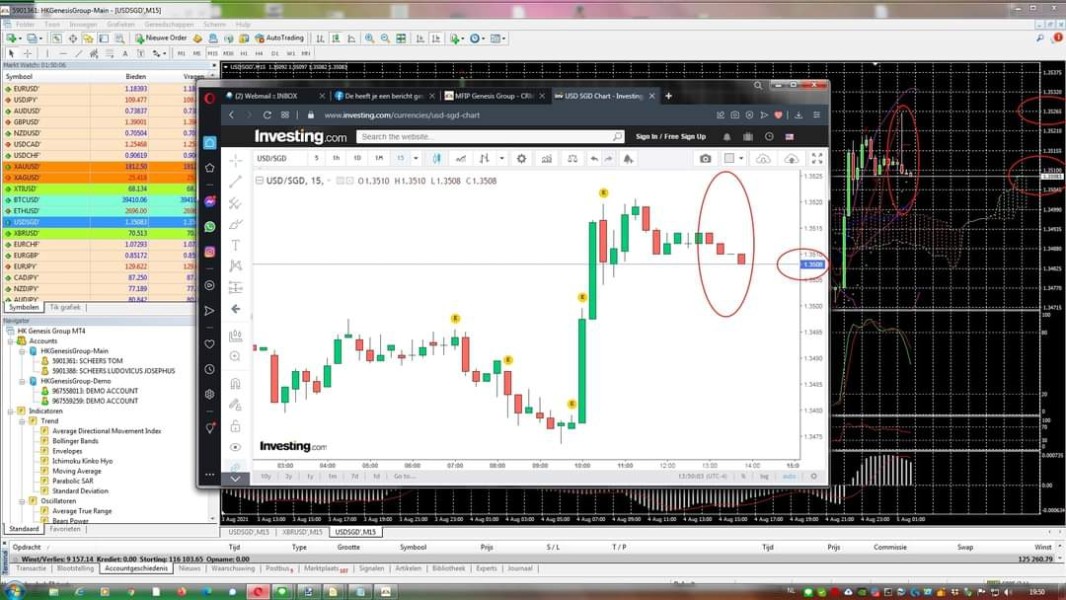This screenshot has height=600, width=1066.
Task: Select the 1h interval in the chart toolbar
Action: (336, 158)
